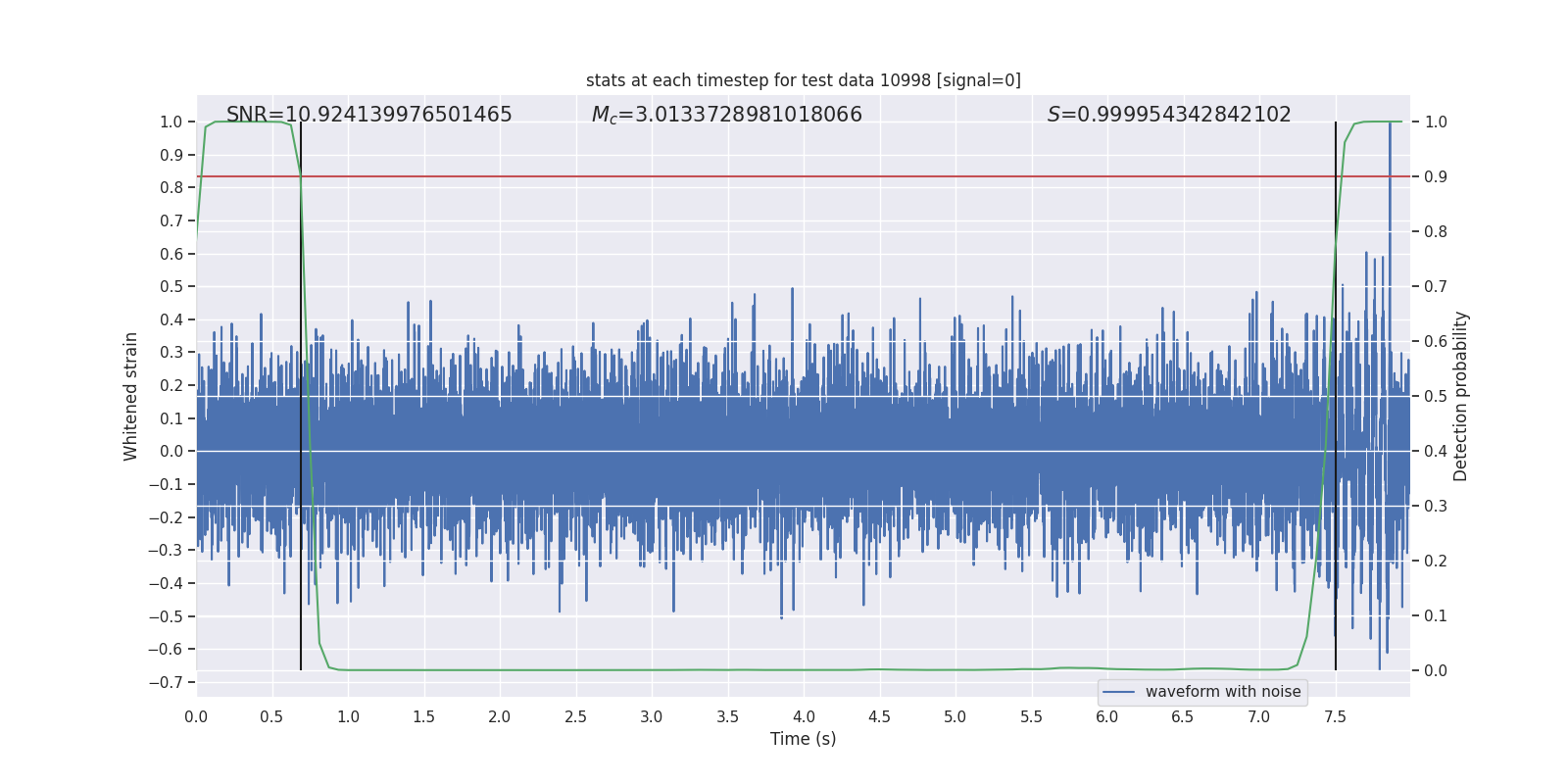The image size is (1568, 784).
Task: Click the 'waveform with noise' legend label
Action: pyautogui.click(x=1222, y=692)
